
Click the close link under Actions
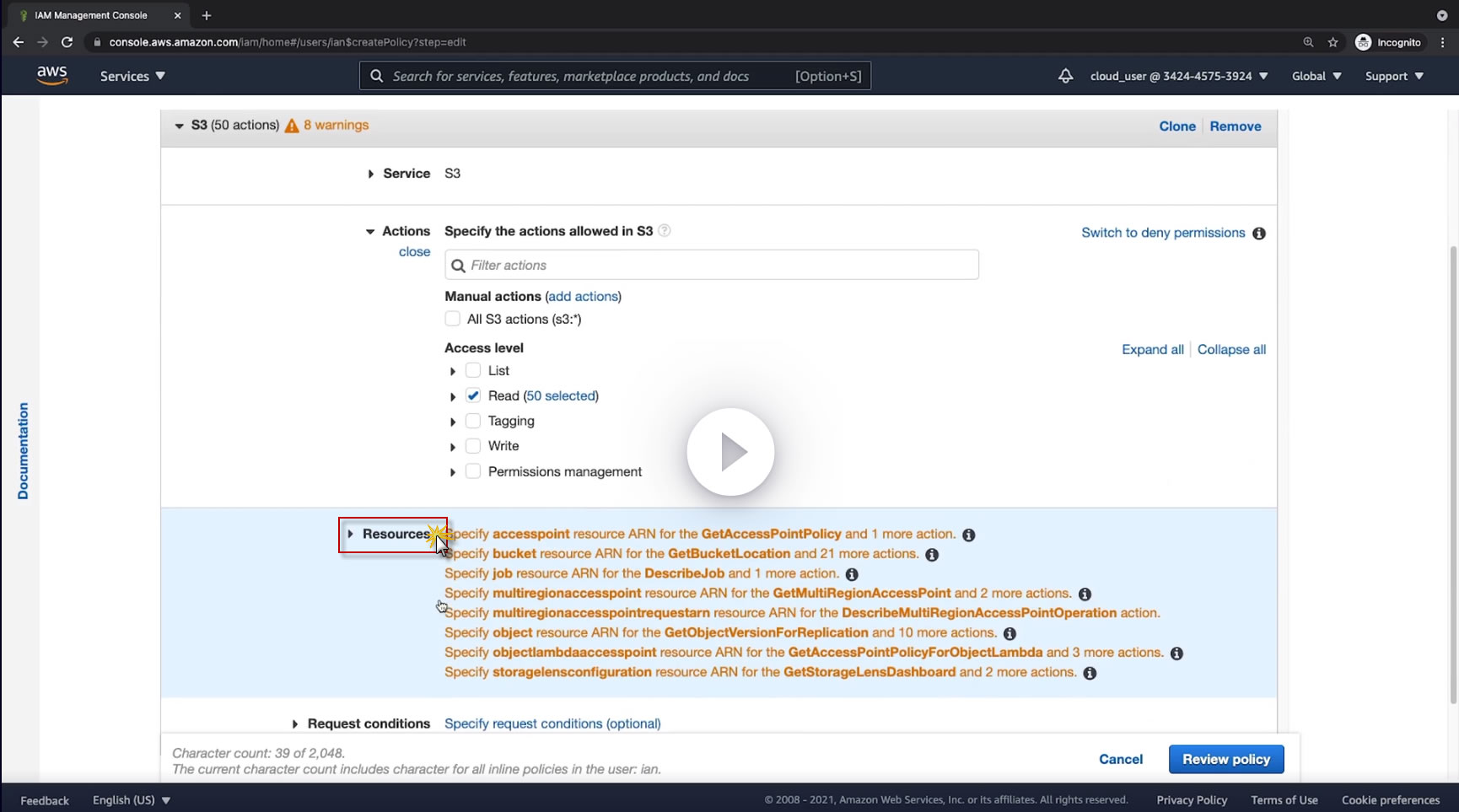point(414,252)
